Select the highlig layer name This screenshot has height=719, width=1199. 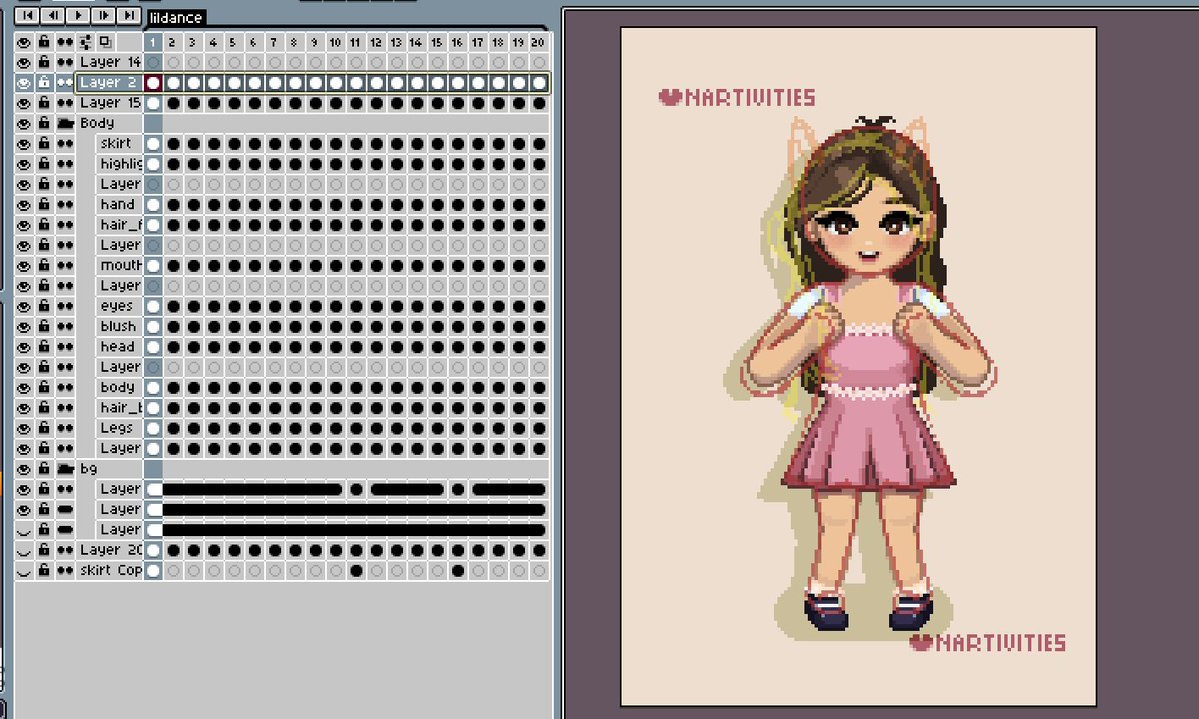click(120, 164)
